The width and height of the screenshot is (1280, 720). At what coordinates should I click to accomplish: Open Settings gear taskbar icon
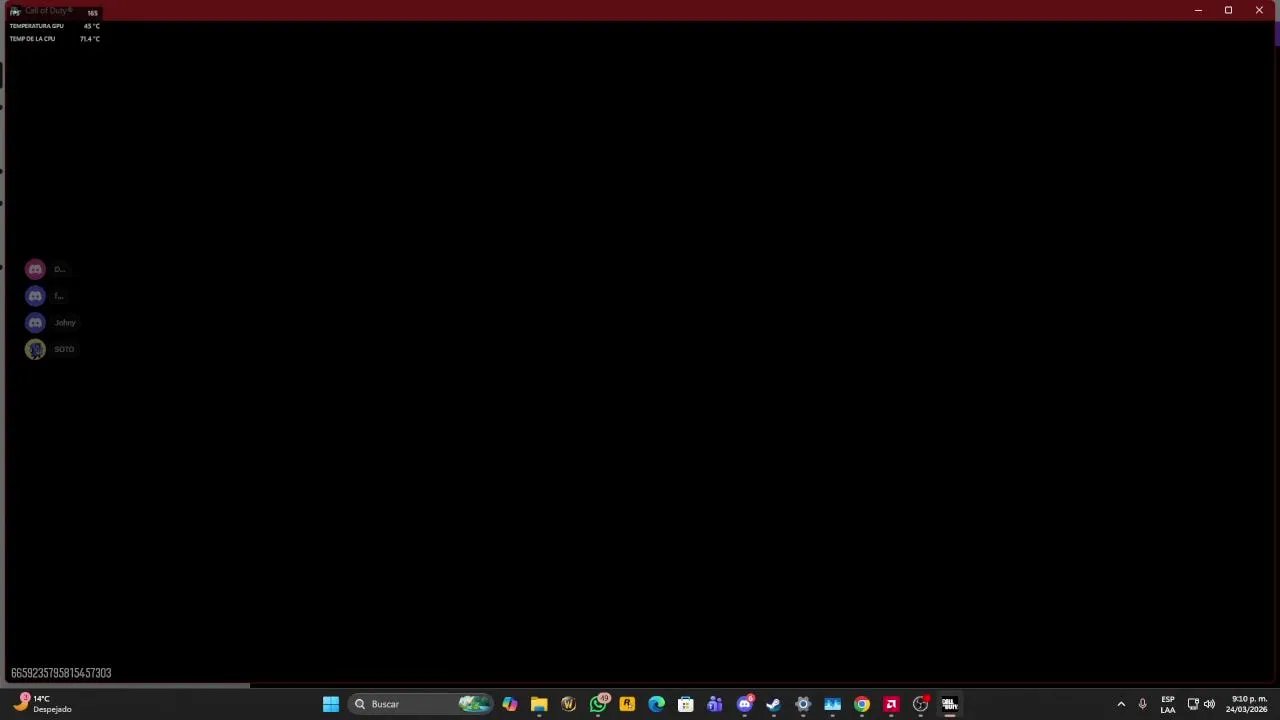[803, 704]
